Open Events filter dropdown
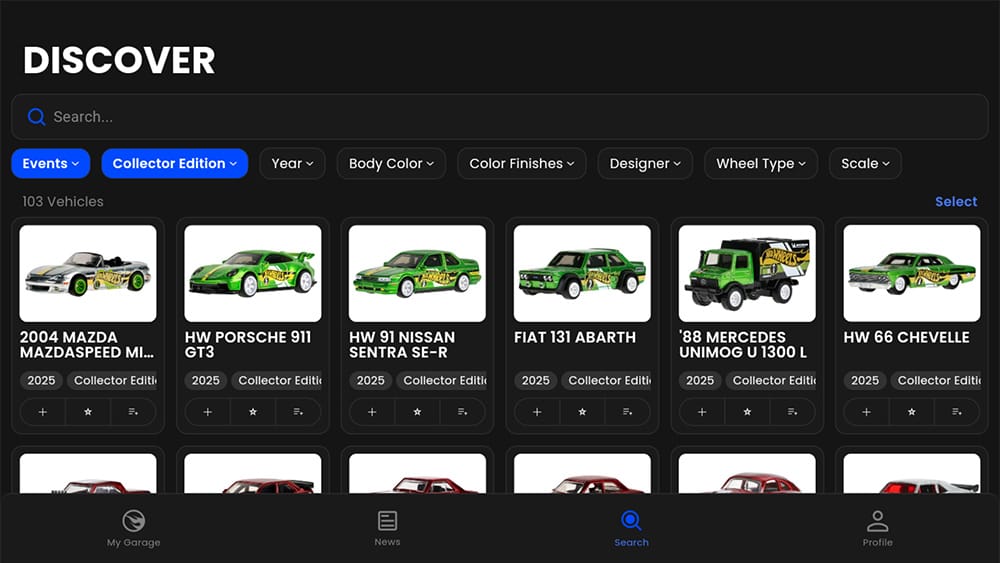 50,163
